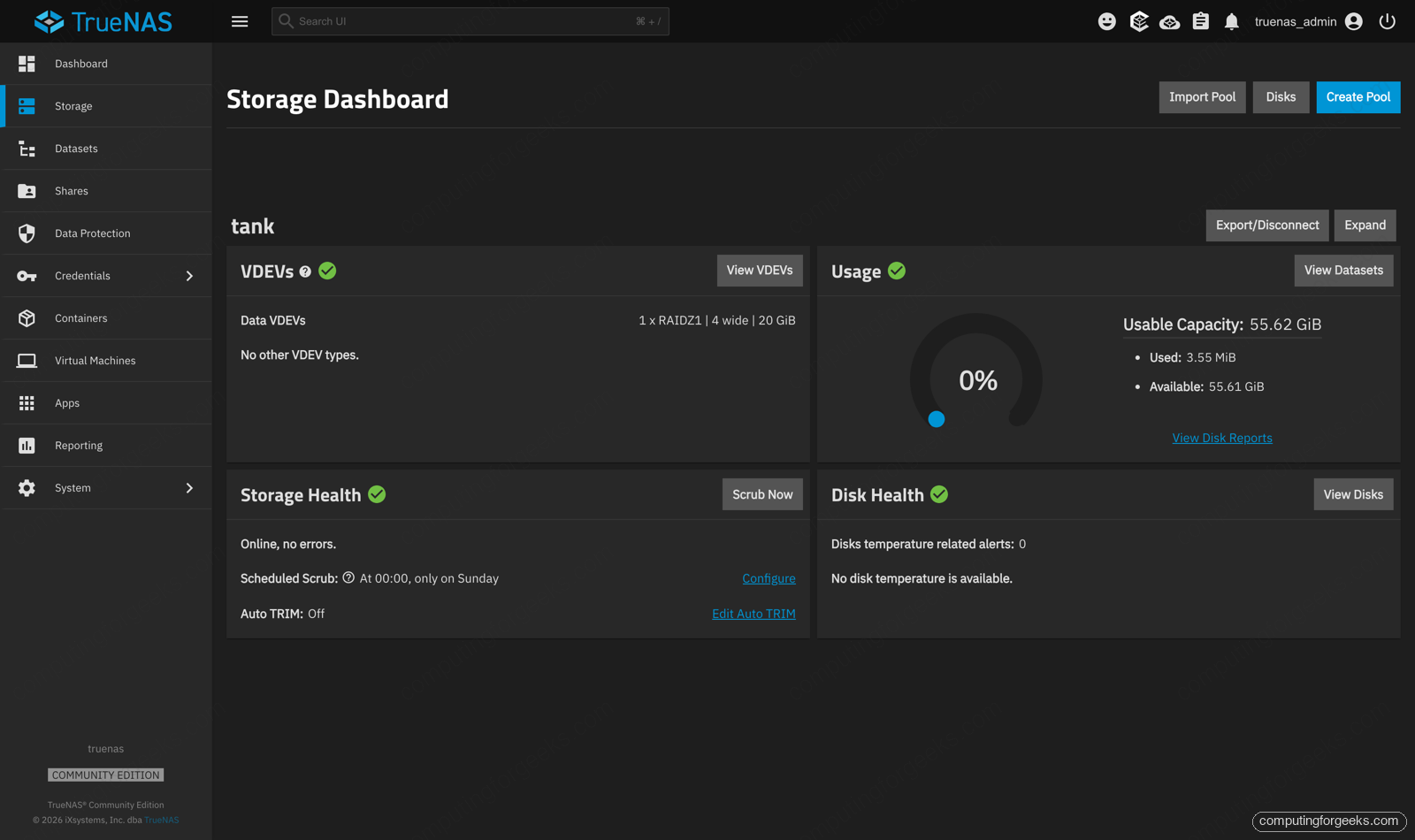Click the Reporting chart icon

(x=27, y=446)
